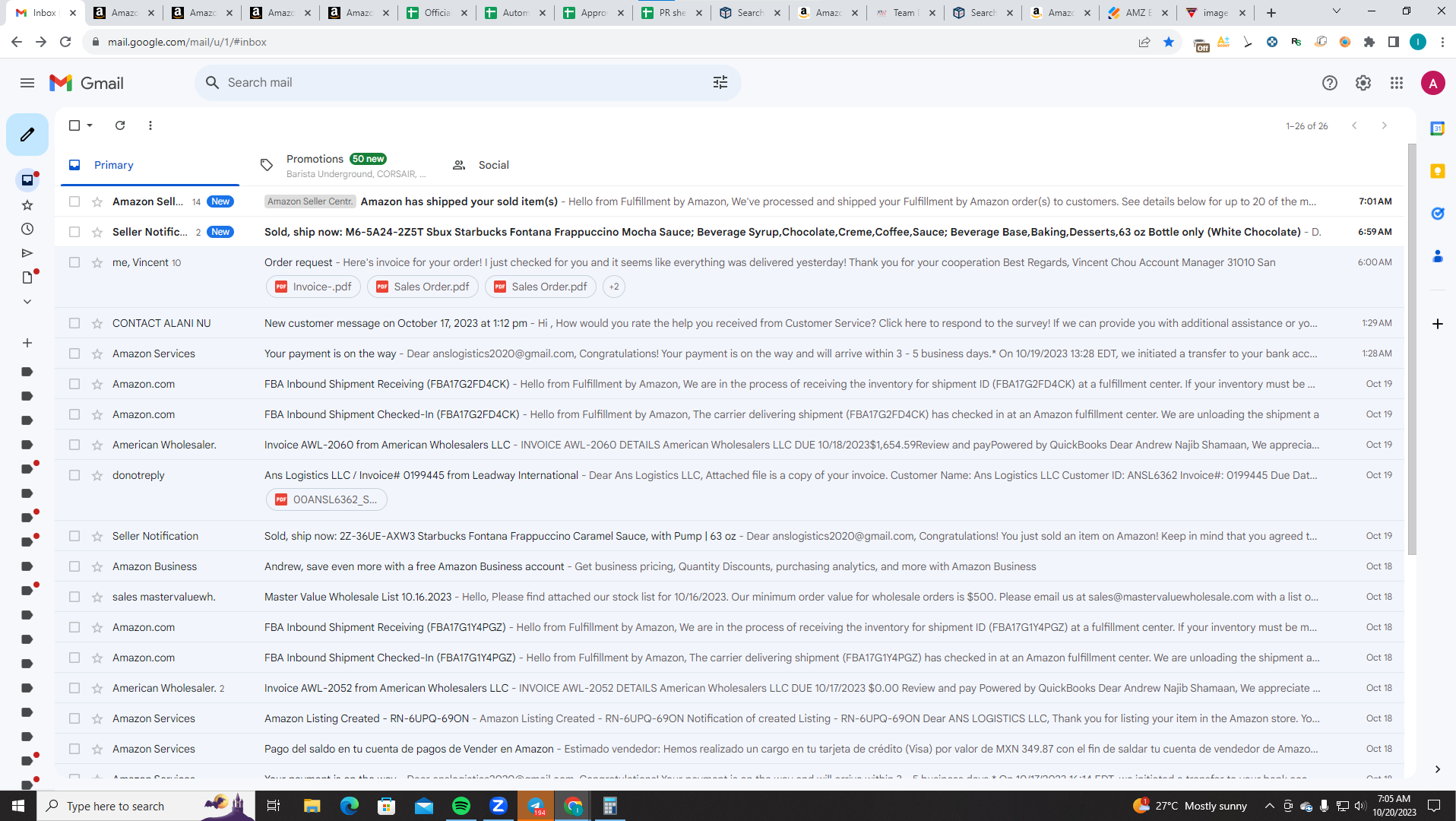Image resolution: width=1456 pixels, height=821 pixels.
Task: Refresh the inbox
Action: pos(120,125)
